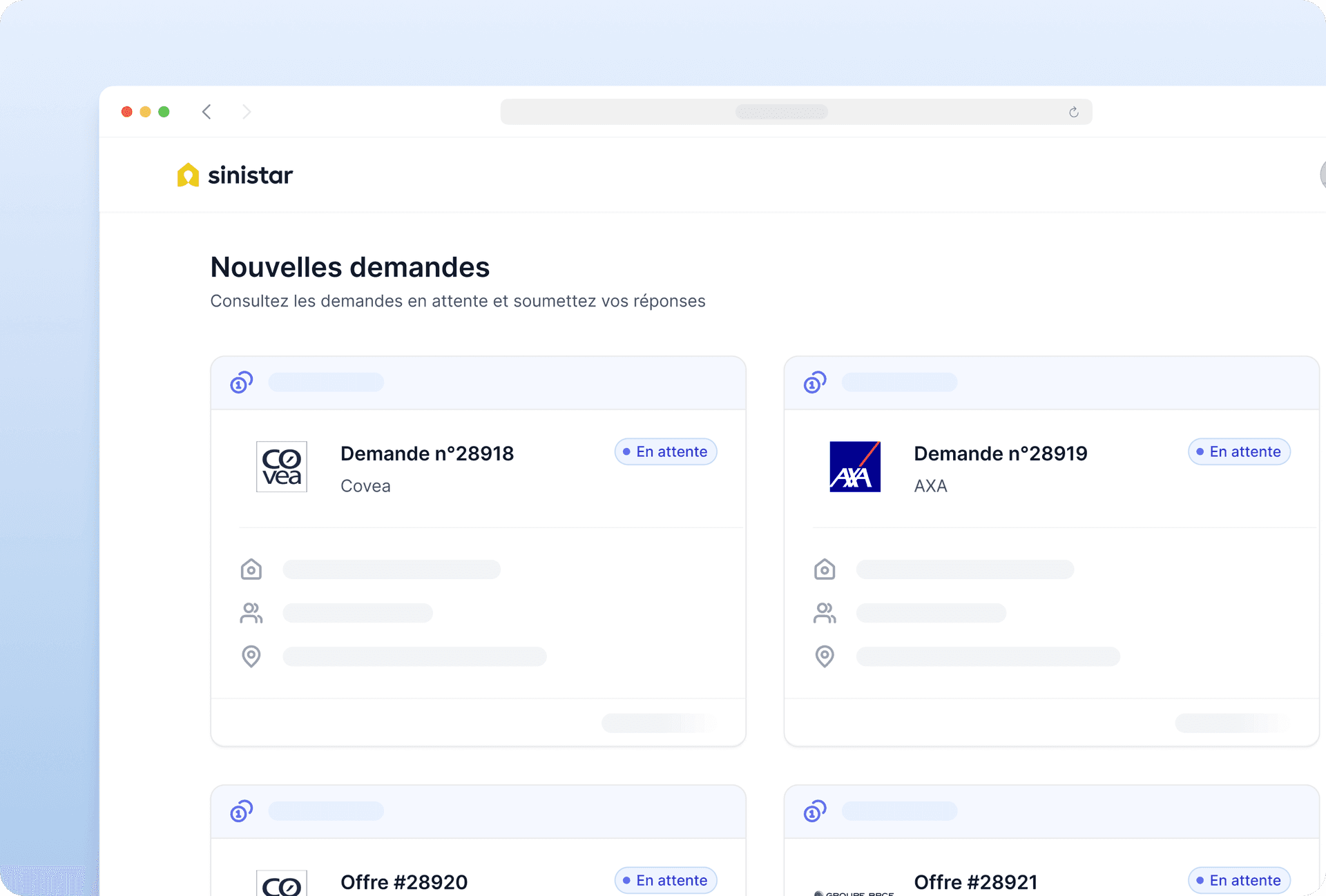Click the Nouvelles demandes heading
This screenshot has width=1326, height=896.
pyautogui.click(x=349, y=267)
